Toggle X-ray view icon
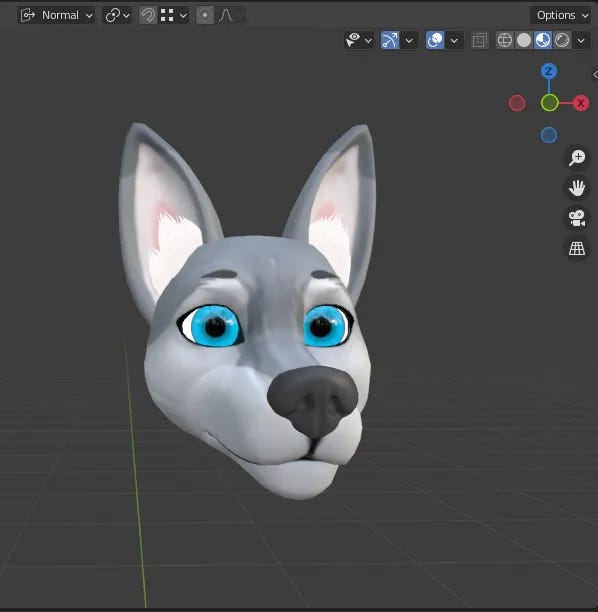 pyautogui.click(x=480, y=40)
